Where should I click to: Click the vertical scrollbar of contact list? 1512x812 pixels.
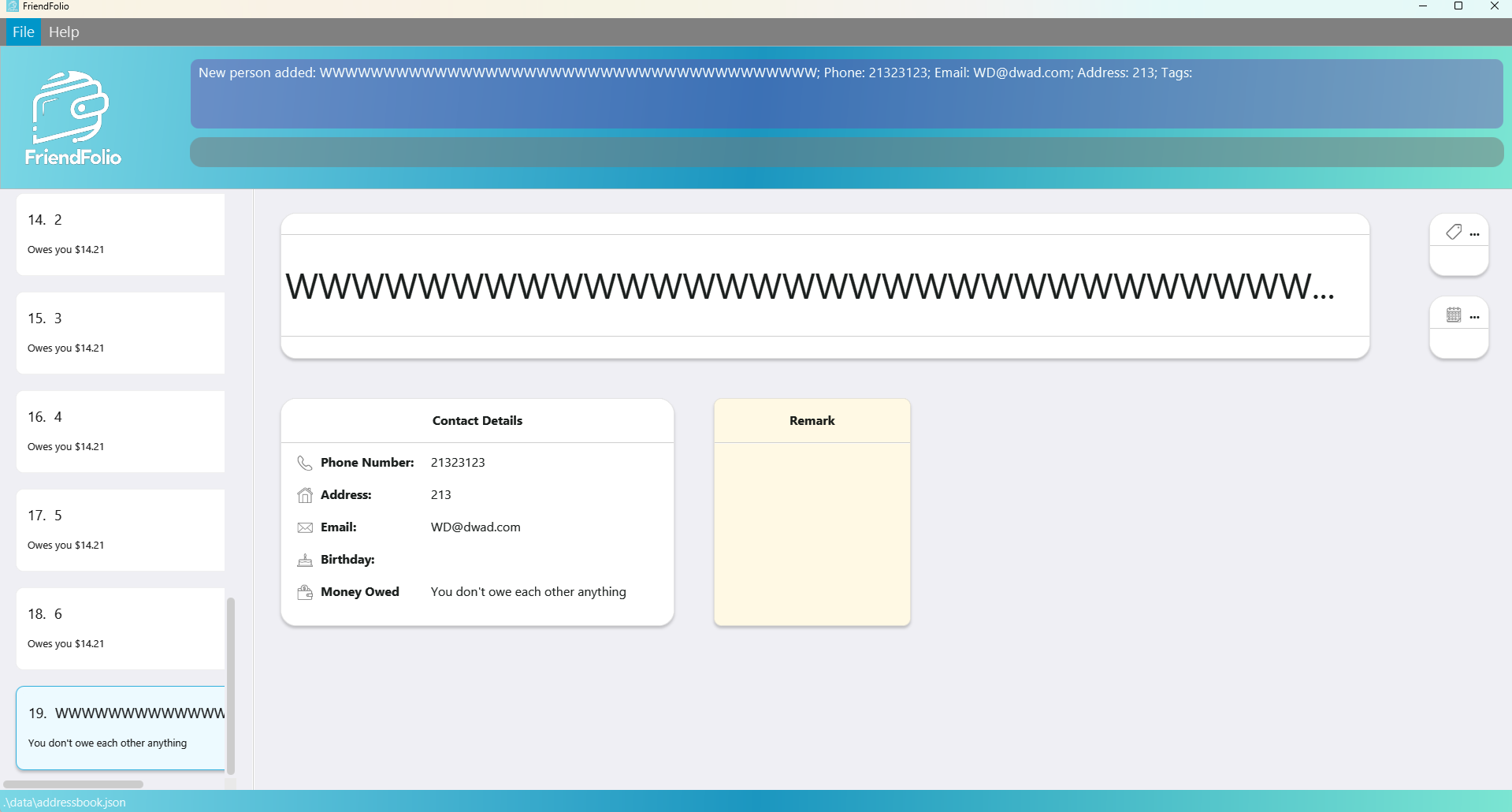(x=231, y=684)
